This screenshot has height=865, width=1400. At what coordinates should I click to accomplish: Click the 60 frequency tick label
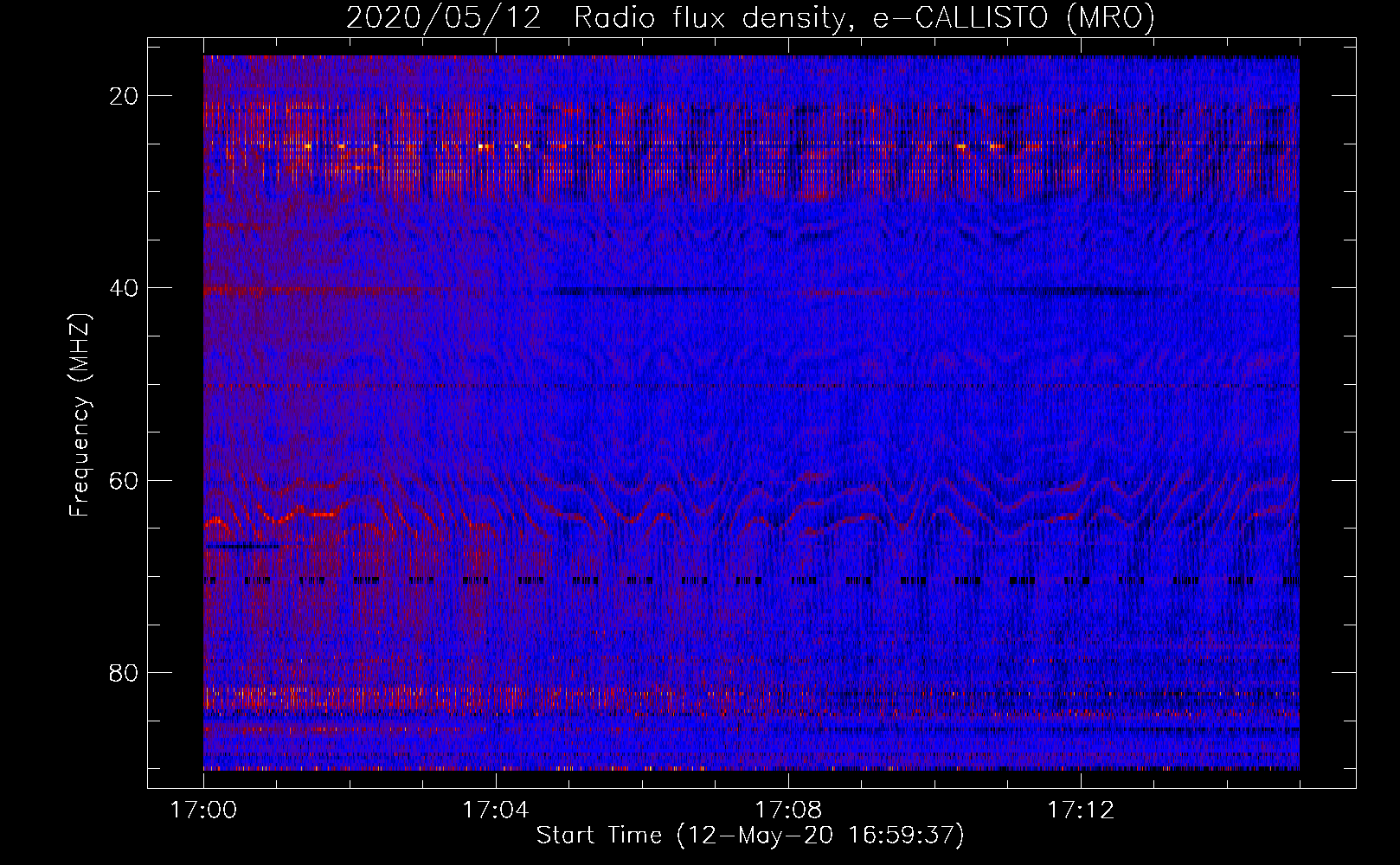[x=124, y=480]
